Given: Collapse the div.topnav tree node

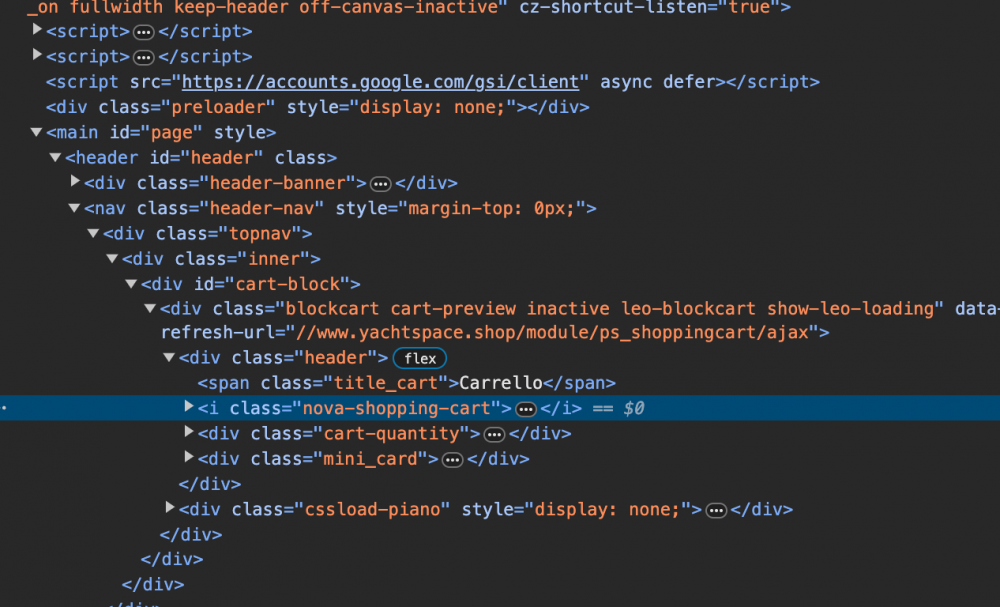Looking at the screenshot, I should (x=93, y=233).
